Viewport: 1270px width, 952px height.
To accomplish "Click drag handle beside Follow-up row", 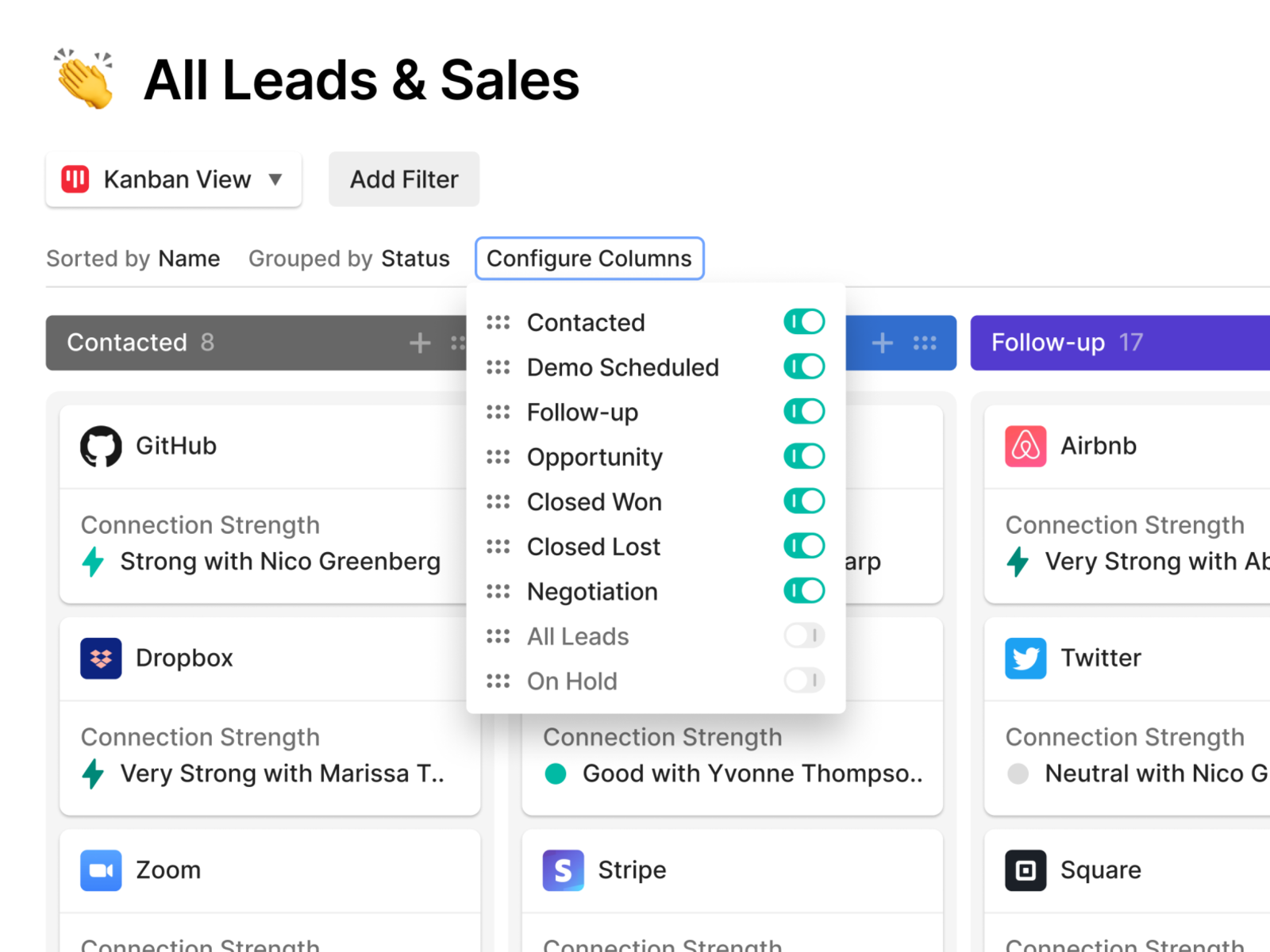I will (498, 412).
